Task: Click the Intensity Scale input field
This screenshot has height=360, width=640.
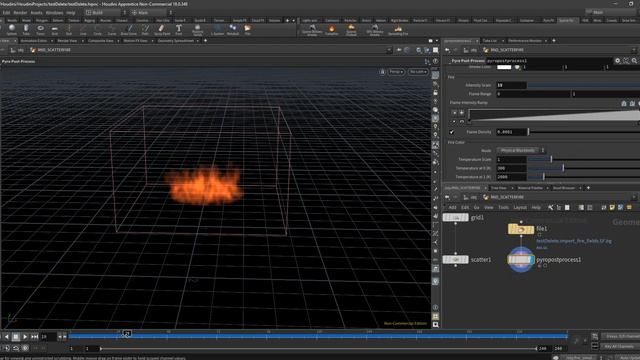Action: coord(511,85)
